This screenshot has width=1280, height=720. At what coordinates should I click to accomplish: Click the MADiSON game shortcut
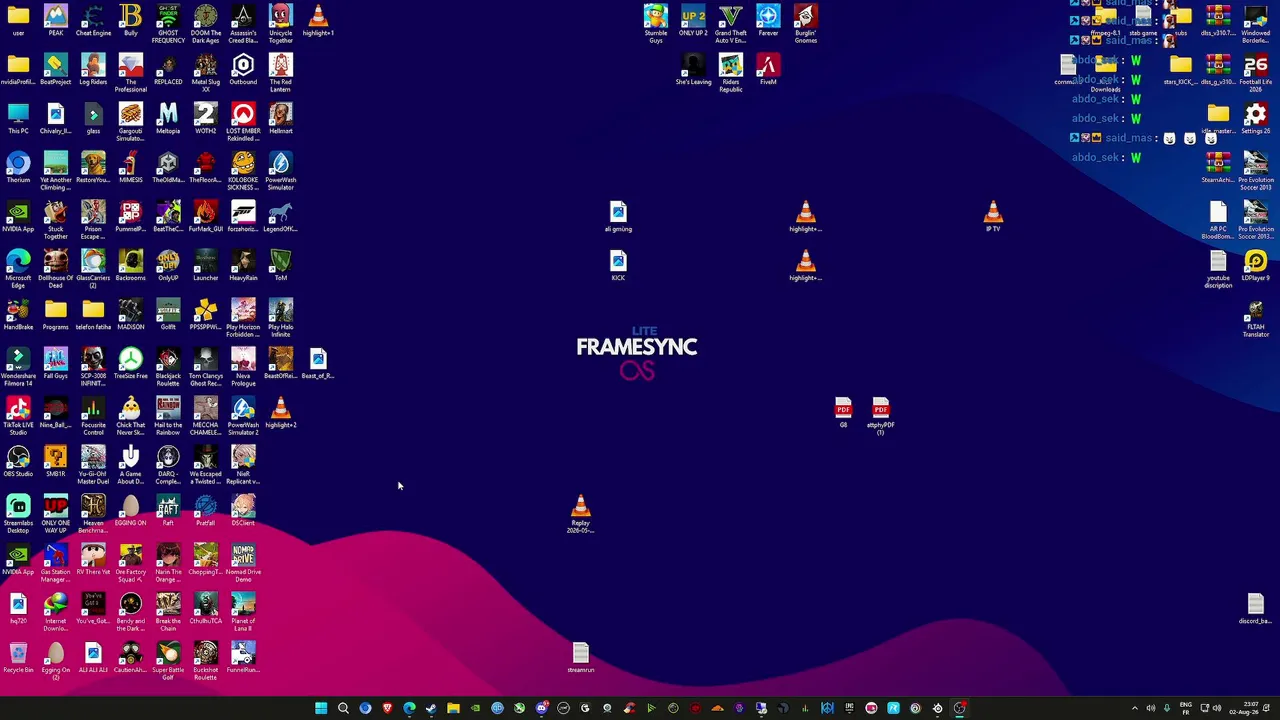pos(130,315)
